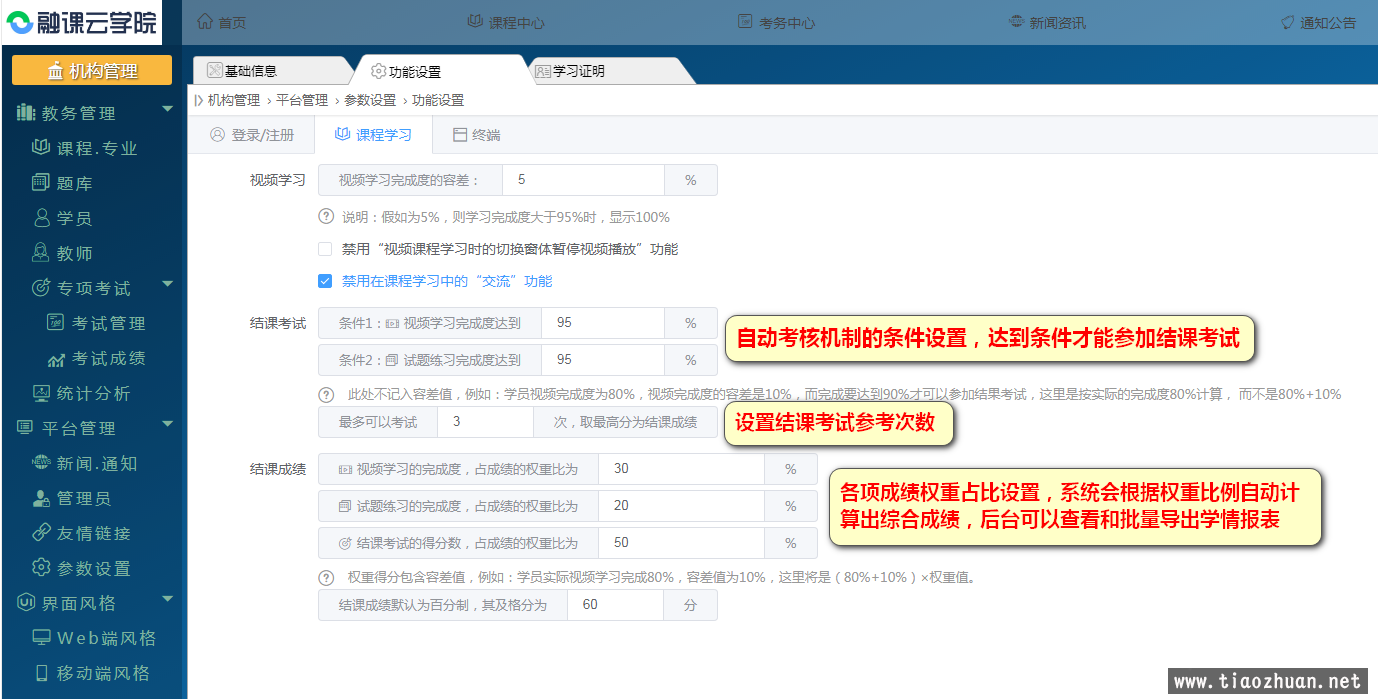Viewport: 1378px width, 699px height.
Task: Click the 管理员 icon in sidebar
Action: pyautogui.click(x=41, y=498)
